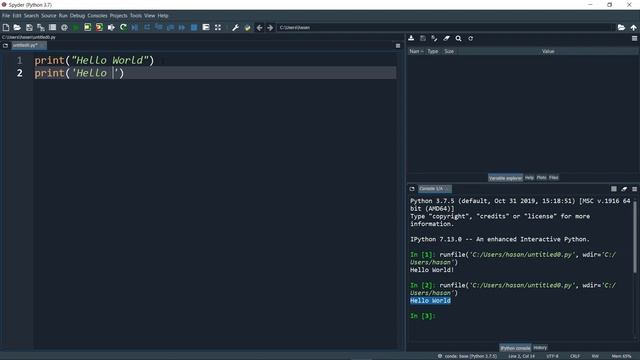
Task: Open the Search menu
Action: (31, 16)
